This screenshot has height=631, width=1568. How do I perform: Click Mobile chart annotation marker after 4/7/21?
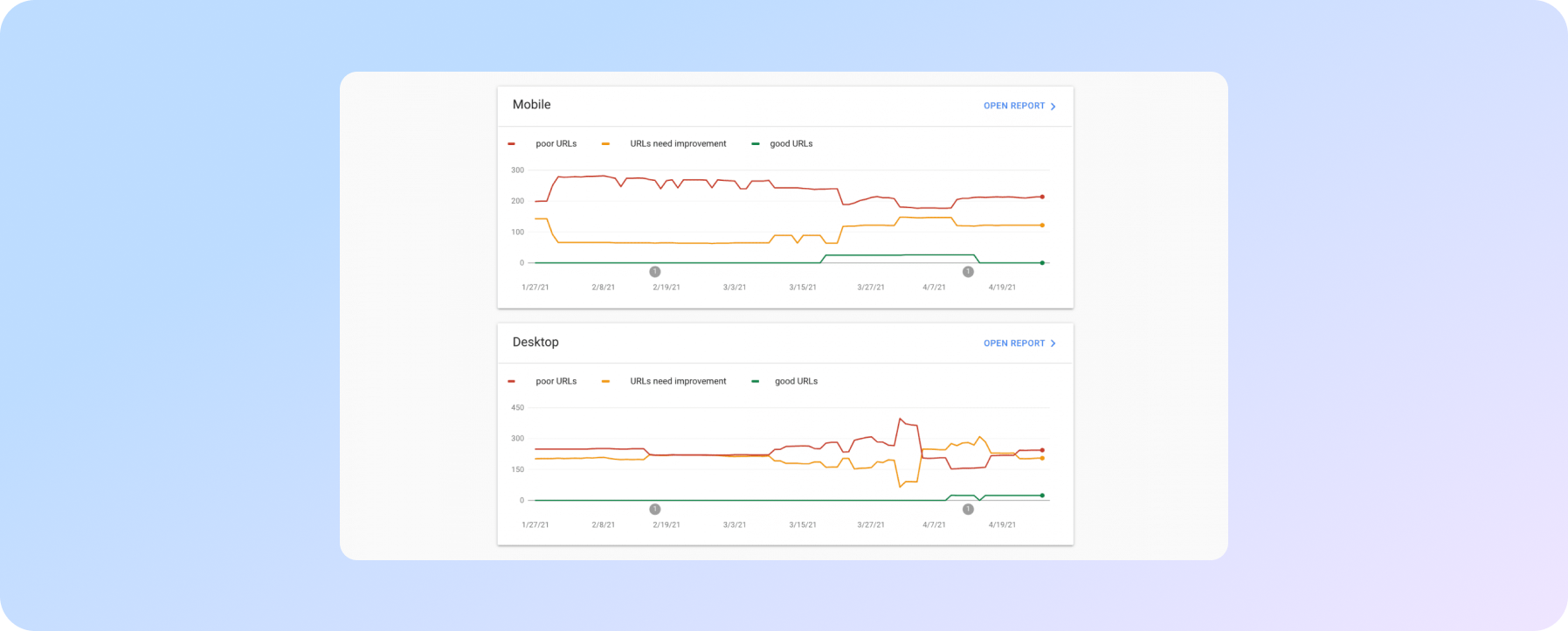968,272
